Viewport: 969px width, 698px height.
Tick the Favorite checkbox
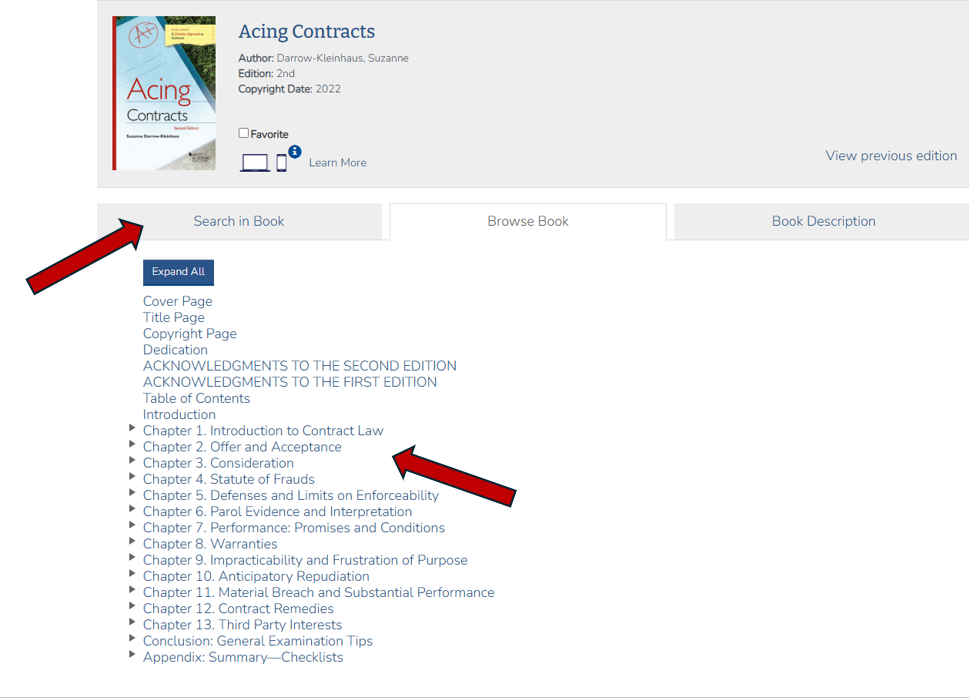(x=244, y=133)
